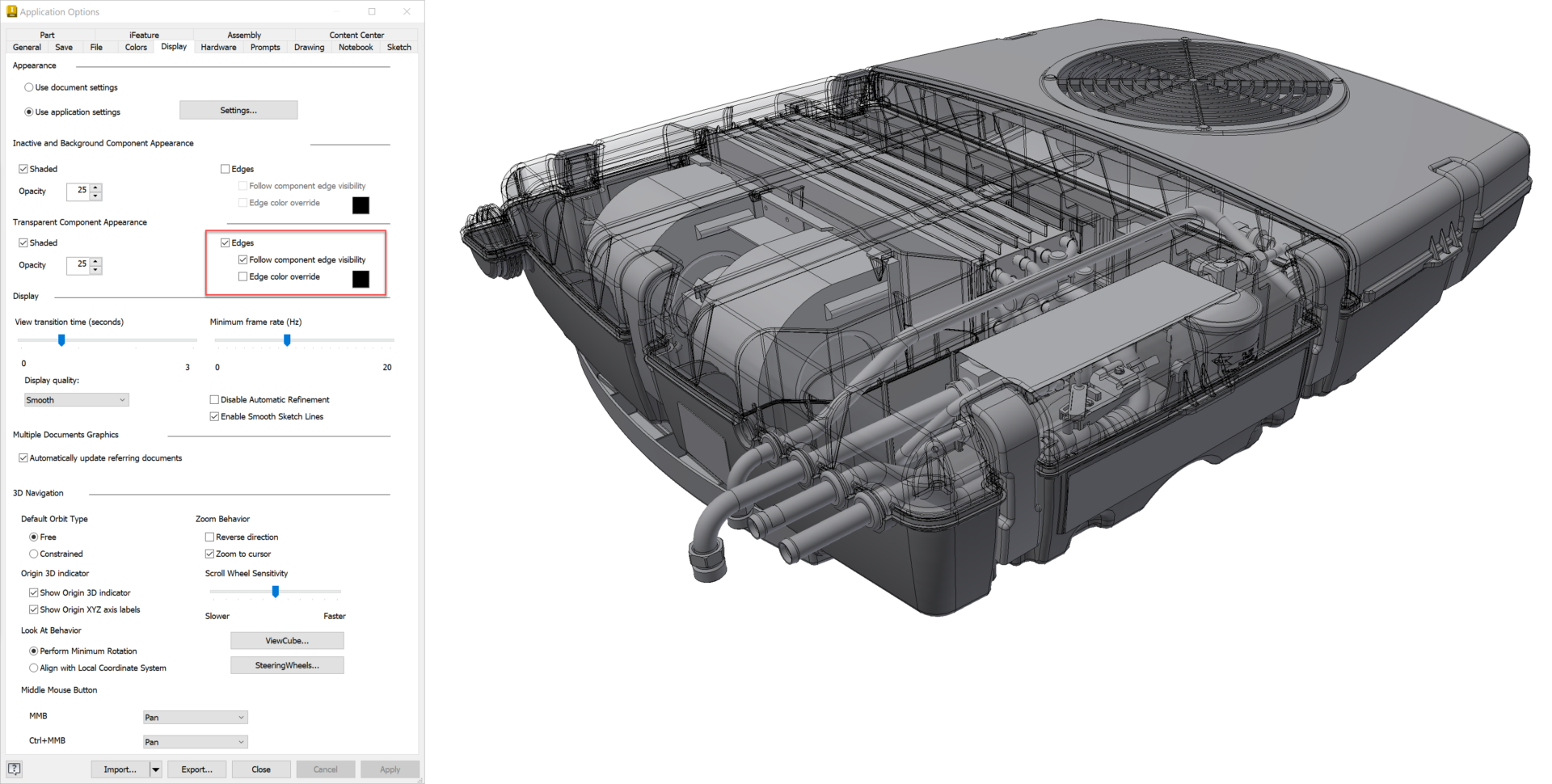Toggle Disable Automatic Refinement checkbox
Image resolution: width=1552 pixels, height=784 pixels.
(x=214, y=400)
